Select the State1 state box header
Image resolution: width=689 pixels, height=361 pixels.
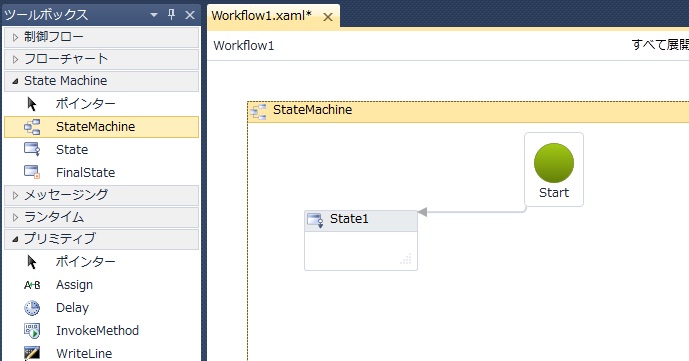click(x=361, y=221)
